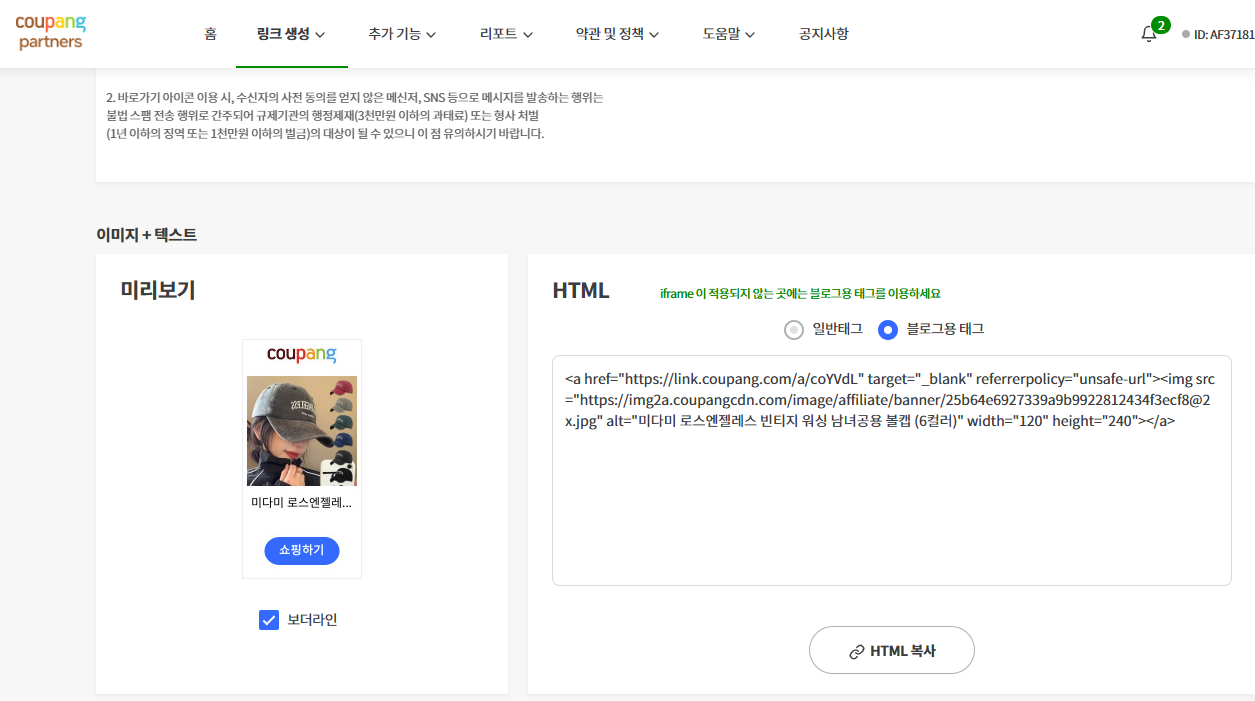
Task: Open the 공지사항 page from the menu
Action: [823, 33]
